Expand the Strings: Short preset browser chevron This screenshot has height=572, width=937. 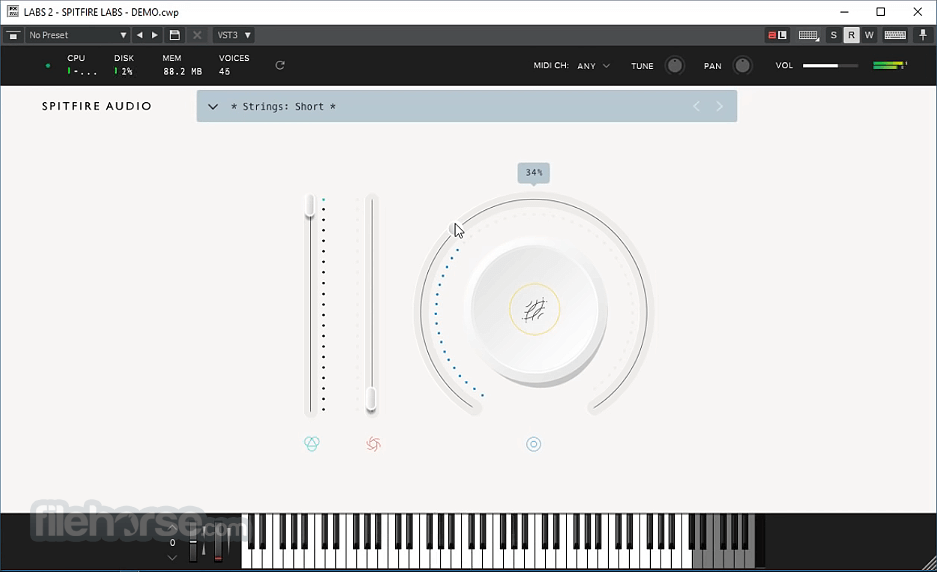point(213,106)
